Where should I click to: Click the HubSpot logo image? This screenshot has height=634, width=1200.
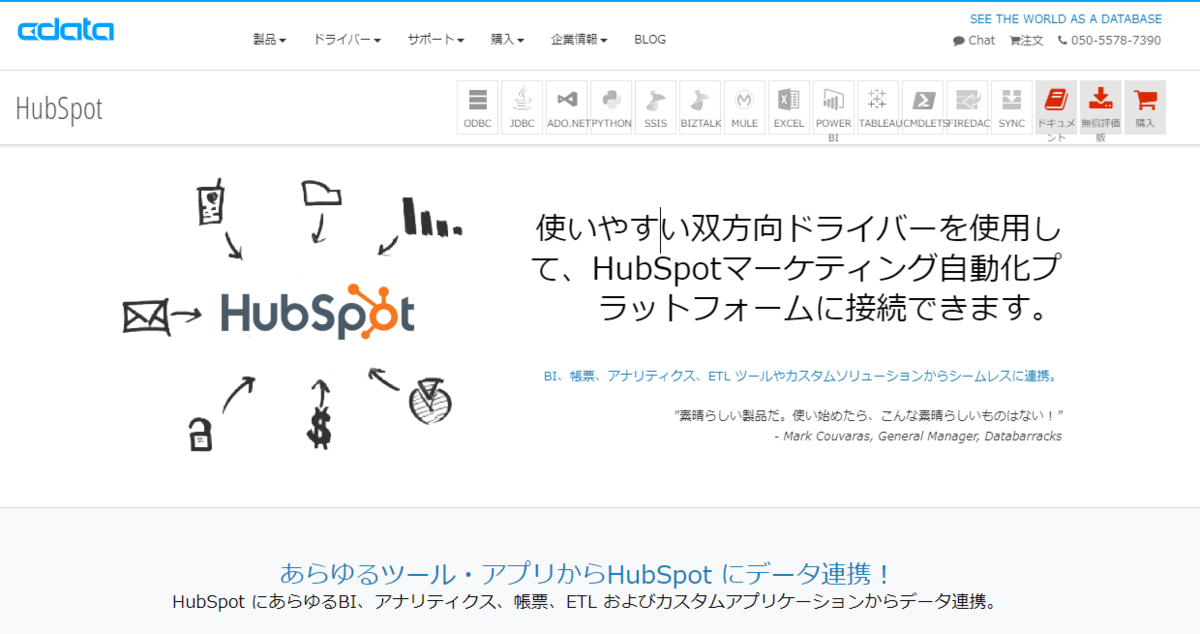[318, 312]
